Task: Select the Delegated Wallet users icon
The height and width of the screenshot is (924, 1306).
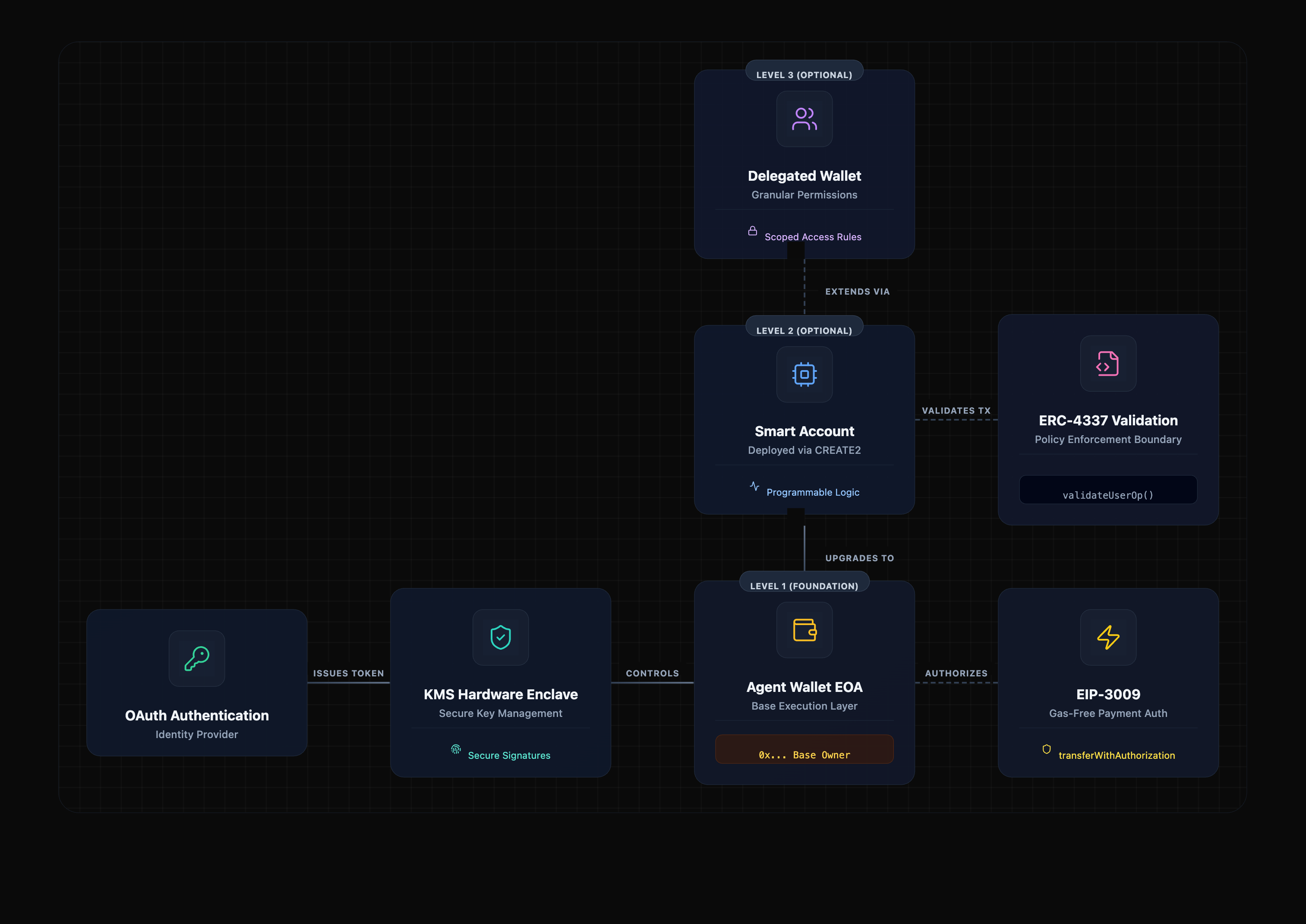Action: [x=804, y=118]
